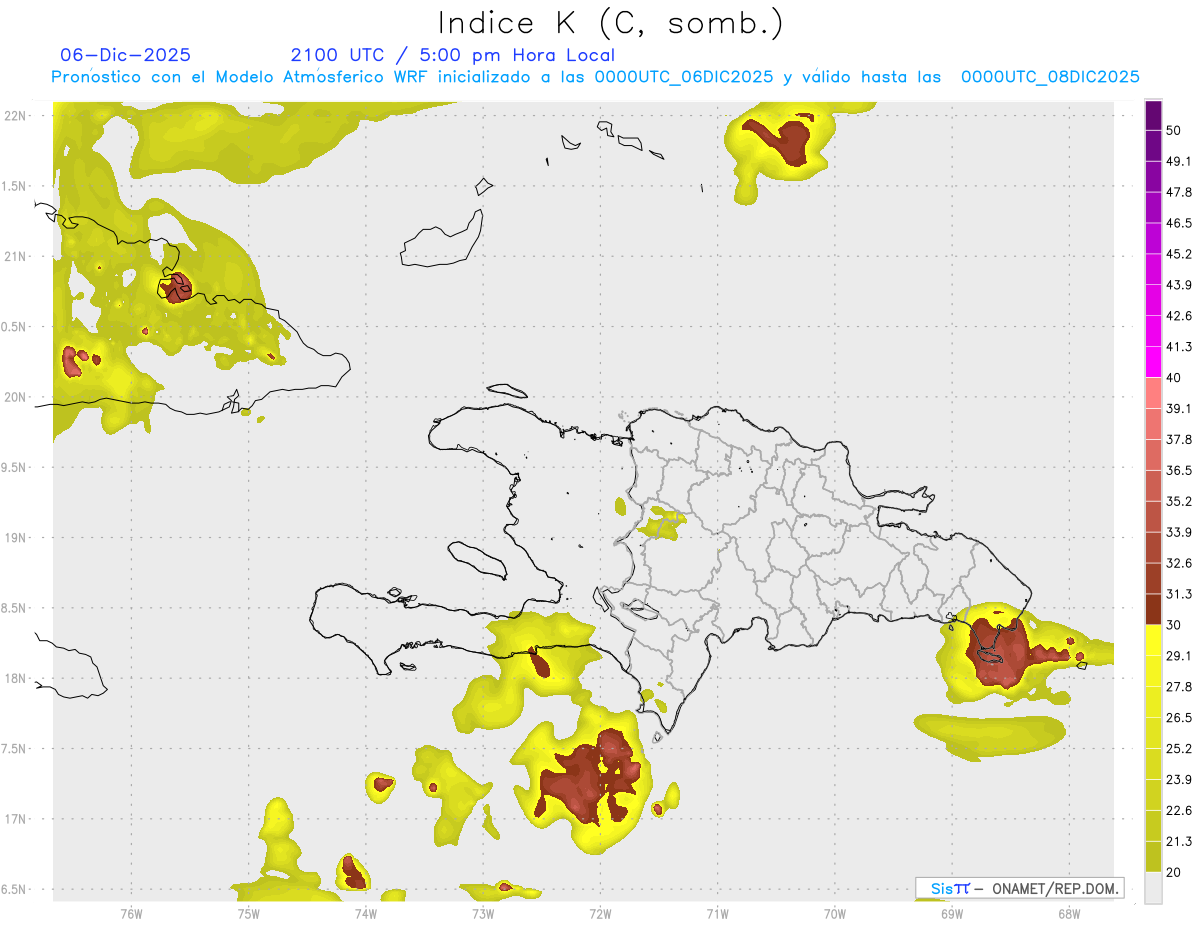Click the longitude label '74W'

(x=365, y=914)
